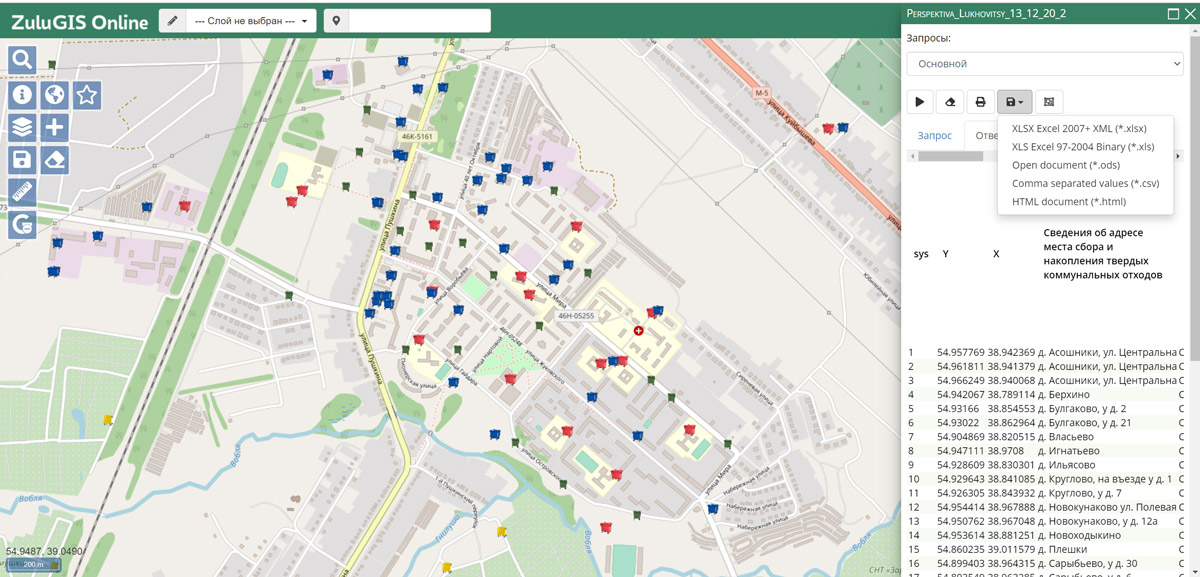Viewport: 1200px width, 577px height.
Task: Click the location search input field
Action: point(419,21)
